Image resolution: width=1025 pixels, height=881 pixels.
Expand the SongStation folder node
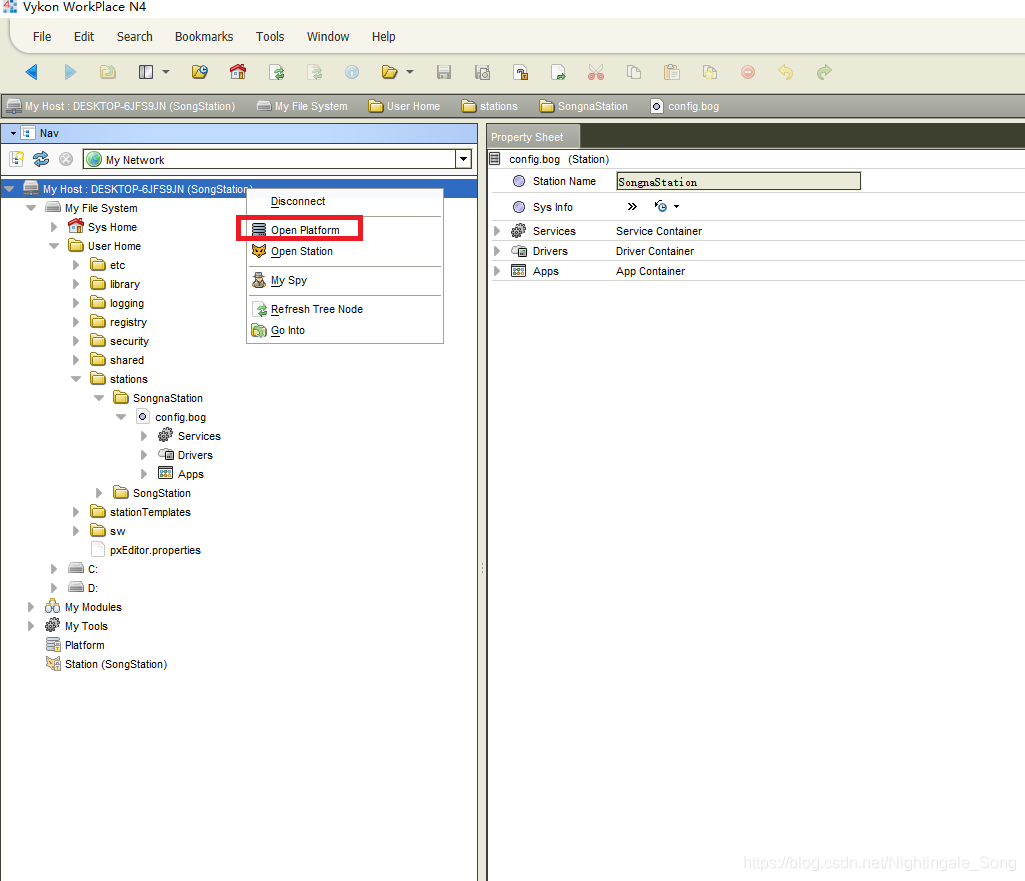click(x=99, y=493)
